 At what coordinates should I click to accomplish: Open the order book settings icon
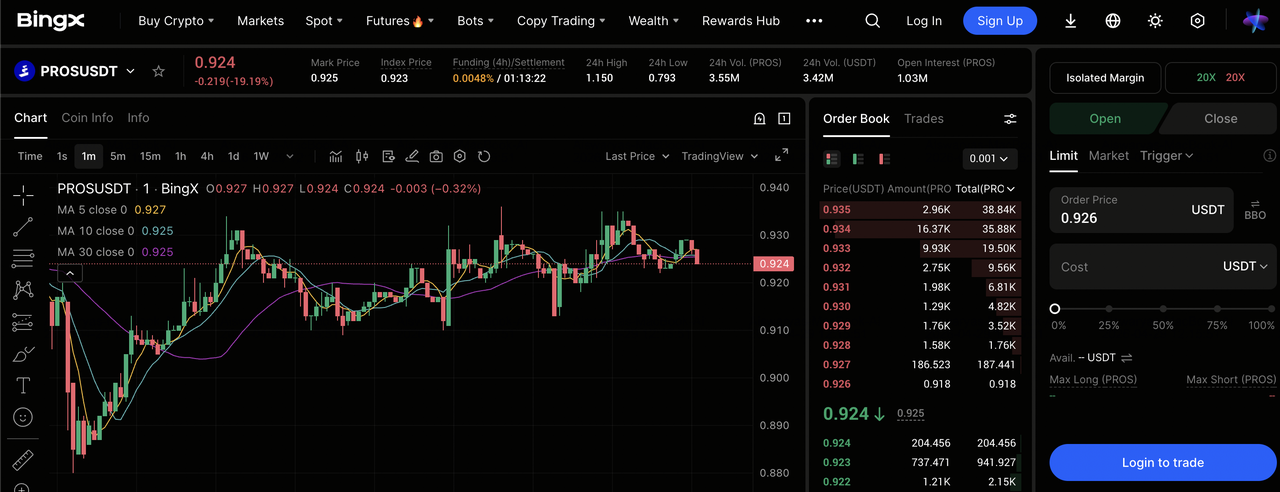pyautogui.click(x=1010, y=119)
